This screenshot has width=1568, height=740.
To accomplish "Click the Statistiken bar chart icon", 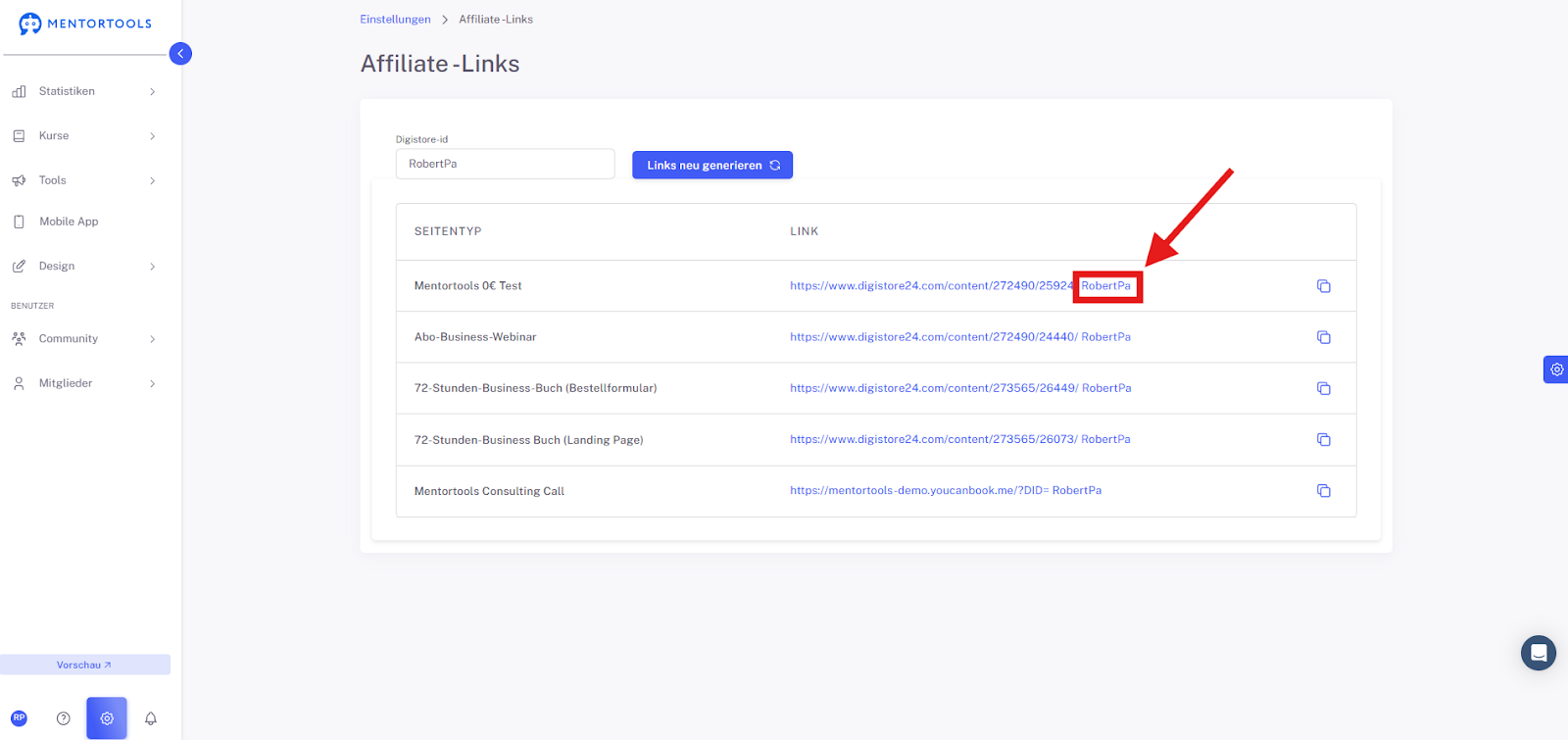I will pyautogui.click(x=19, y=91).
